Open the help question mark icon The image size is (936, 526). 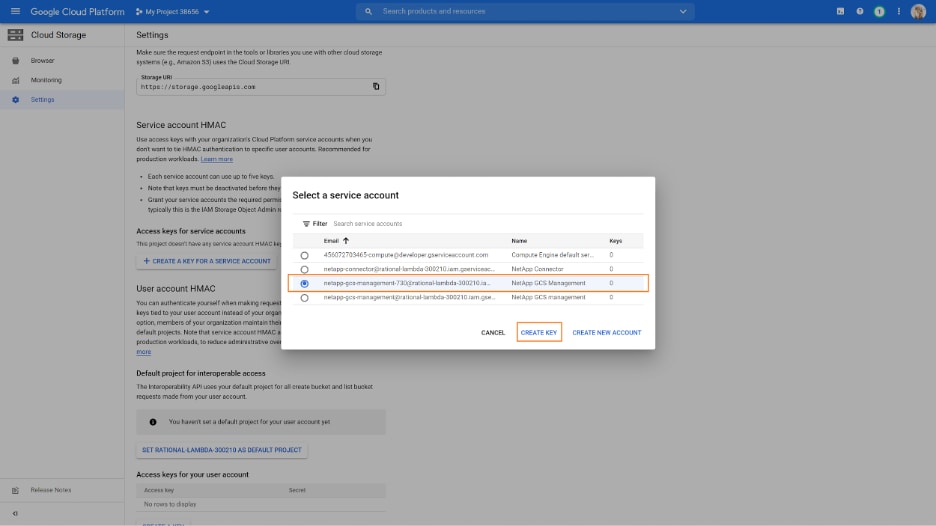(860, 11)
